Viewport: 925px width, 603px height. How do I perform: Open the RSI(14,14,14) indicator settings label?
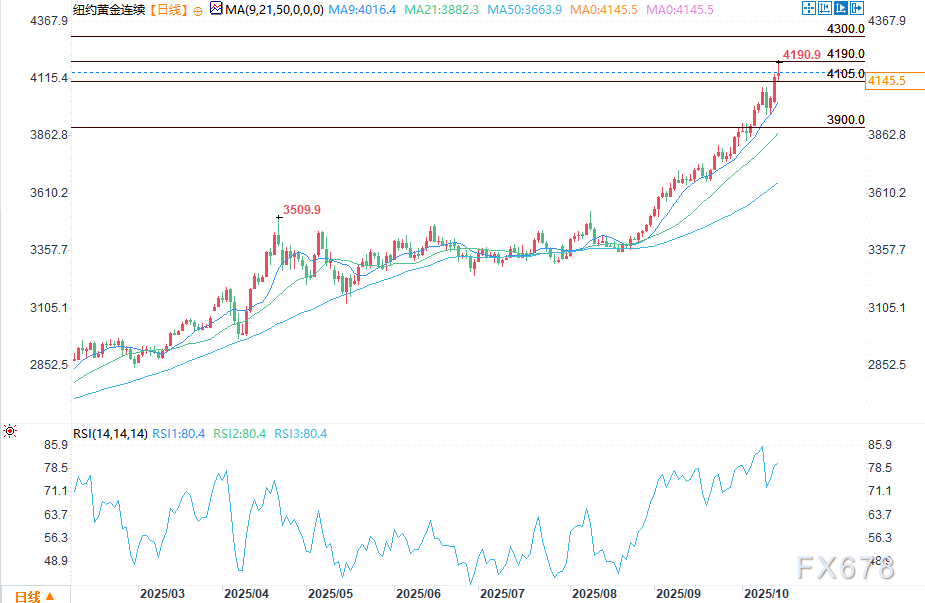coord(110,434)
